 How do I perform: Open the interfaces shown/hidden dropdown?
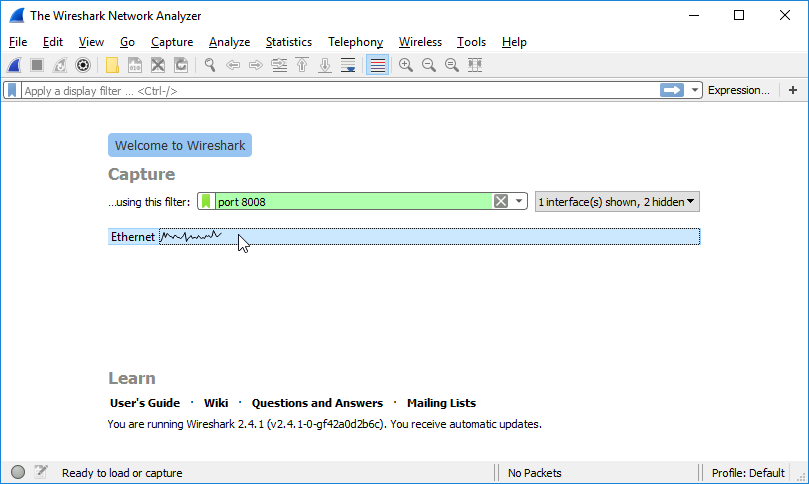tap(617, 202)
